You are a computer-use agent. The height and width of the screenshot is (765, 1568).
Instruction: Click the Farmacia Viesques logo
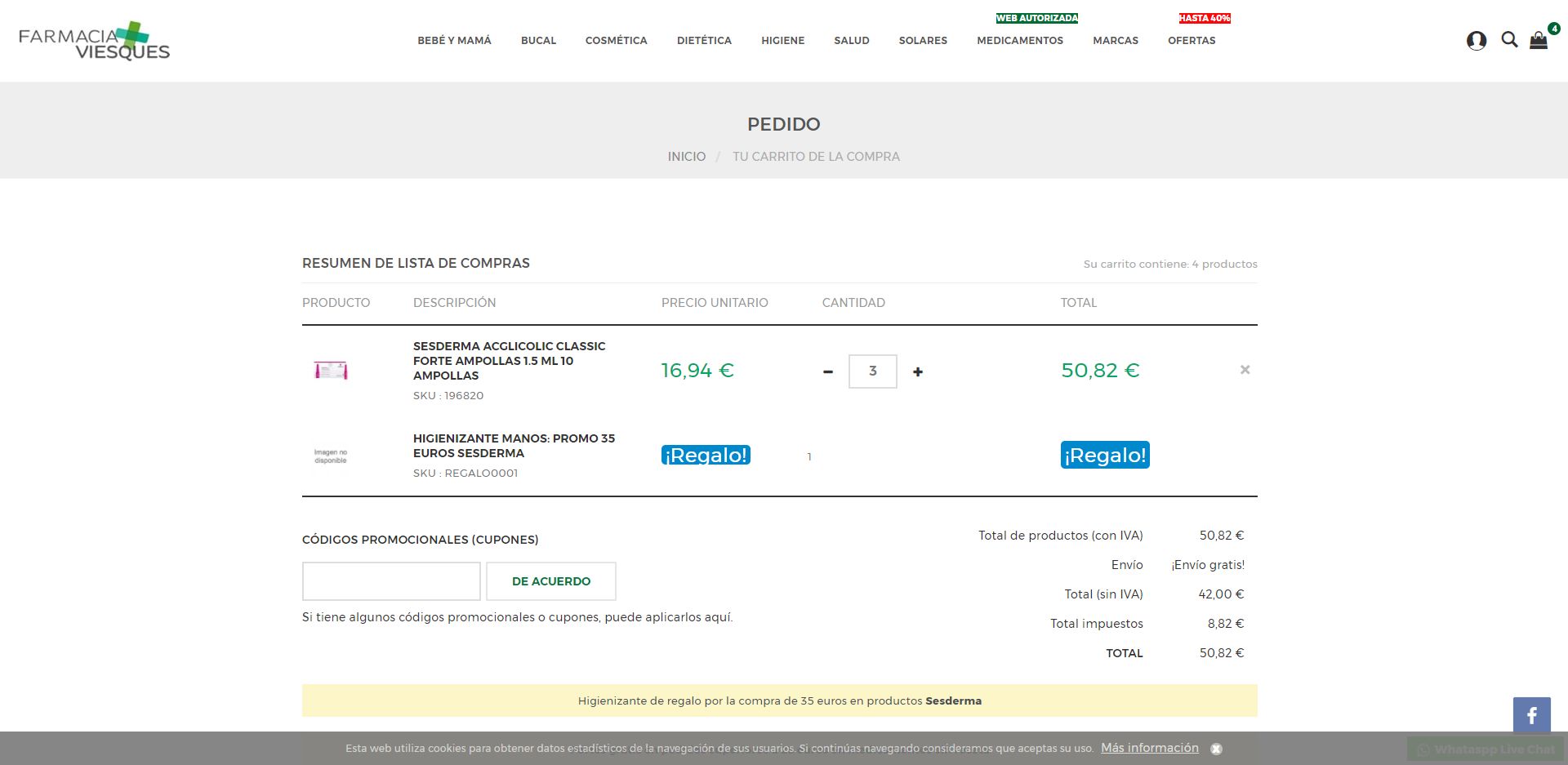[95, 42]
